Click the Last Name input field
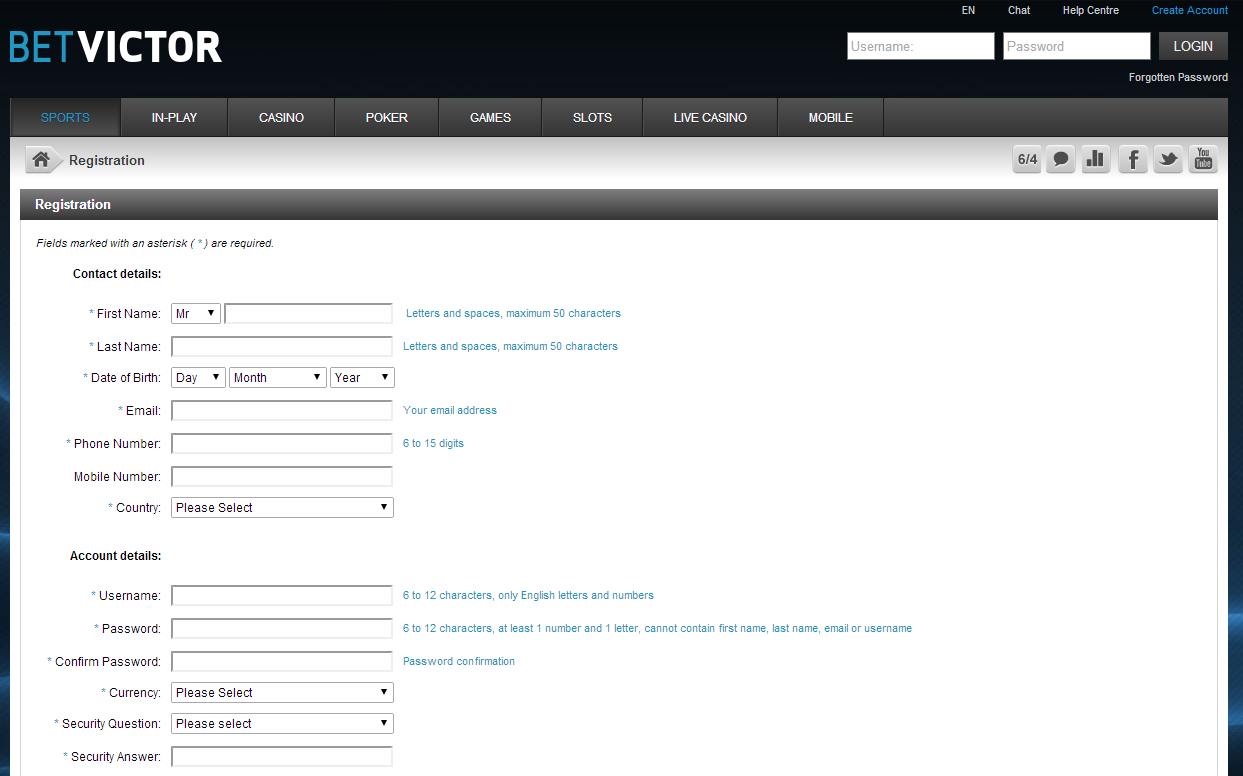1243x776 pixels. 282,347
